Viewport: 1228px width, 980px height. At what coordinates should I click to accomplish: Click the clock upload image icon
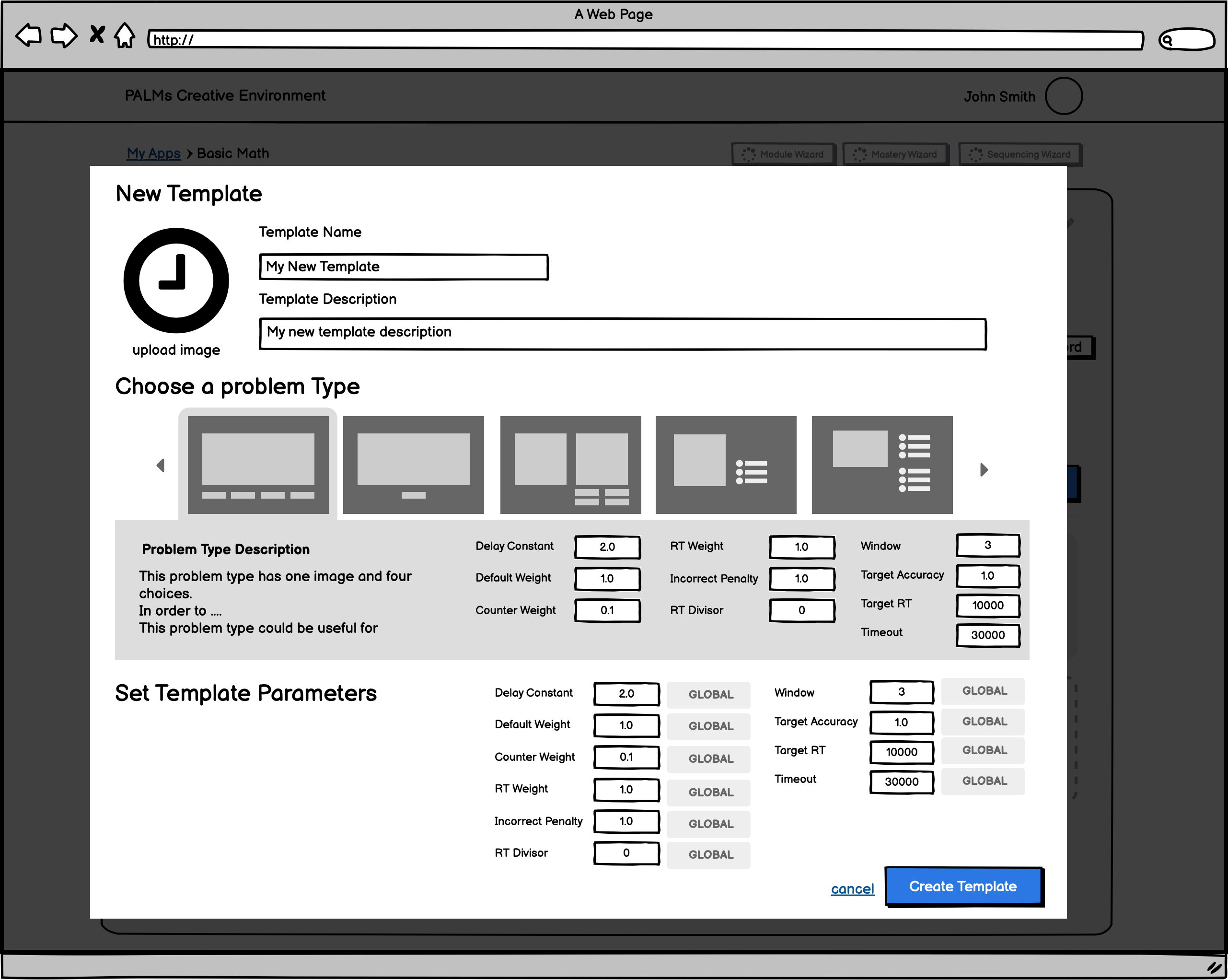[x=176, y=280]
